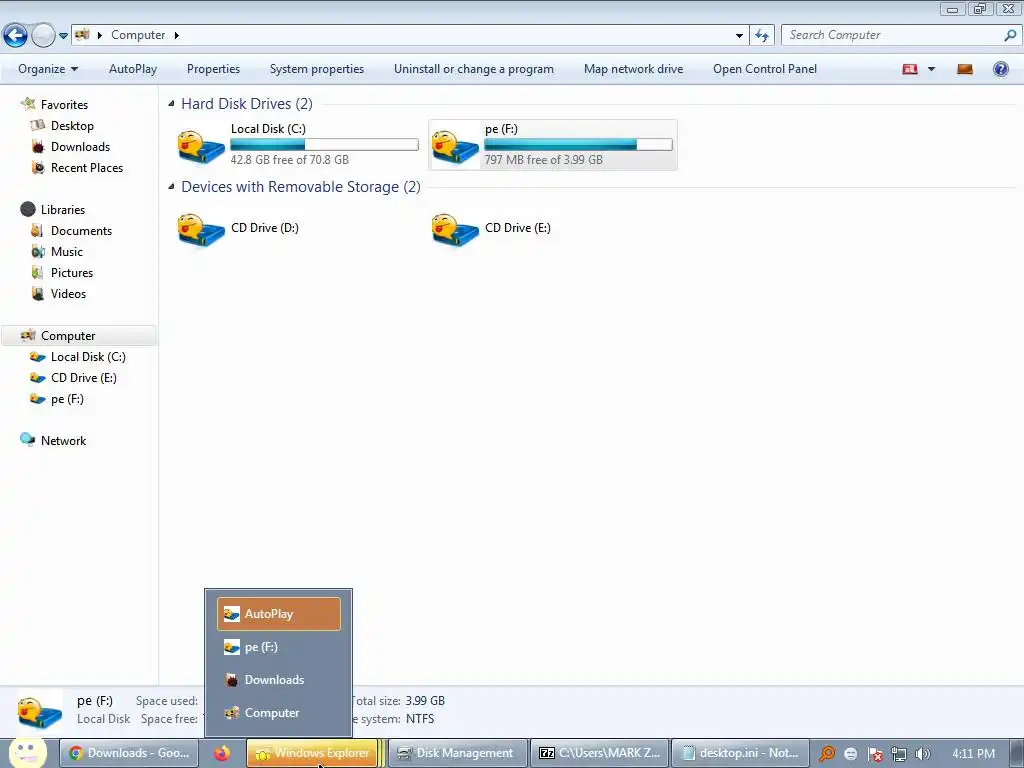Screen dimensions: 1024x768
Task: Choose AutoPlay in the taskbar popup list
Action: (x=279, y=614)
